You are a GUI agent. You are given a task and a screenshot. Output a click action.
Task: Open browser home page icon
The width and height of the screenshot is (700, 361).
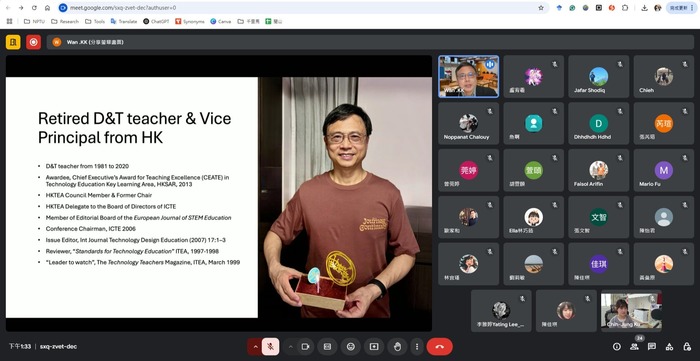point(47,8)
